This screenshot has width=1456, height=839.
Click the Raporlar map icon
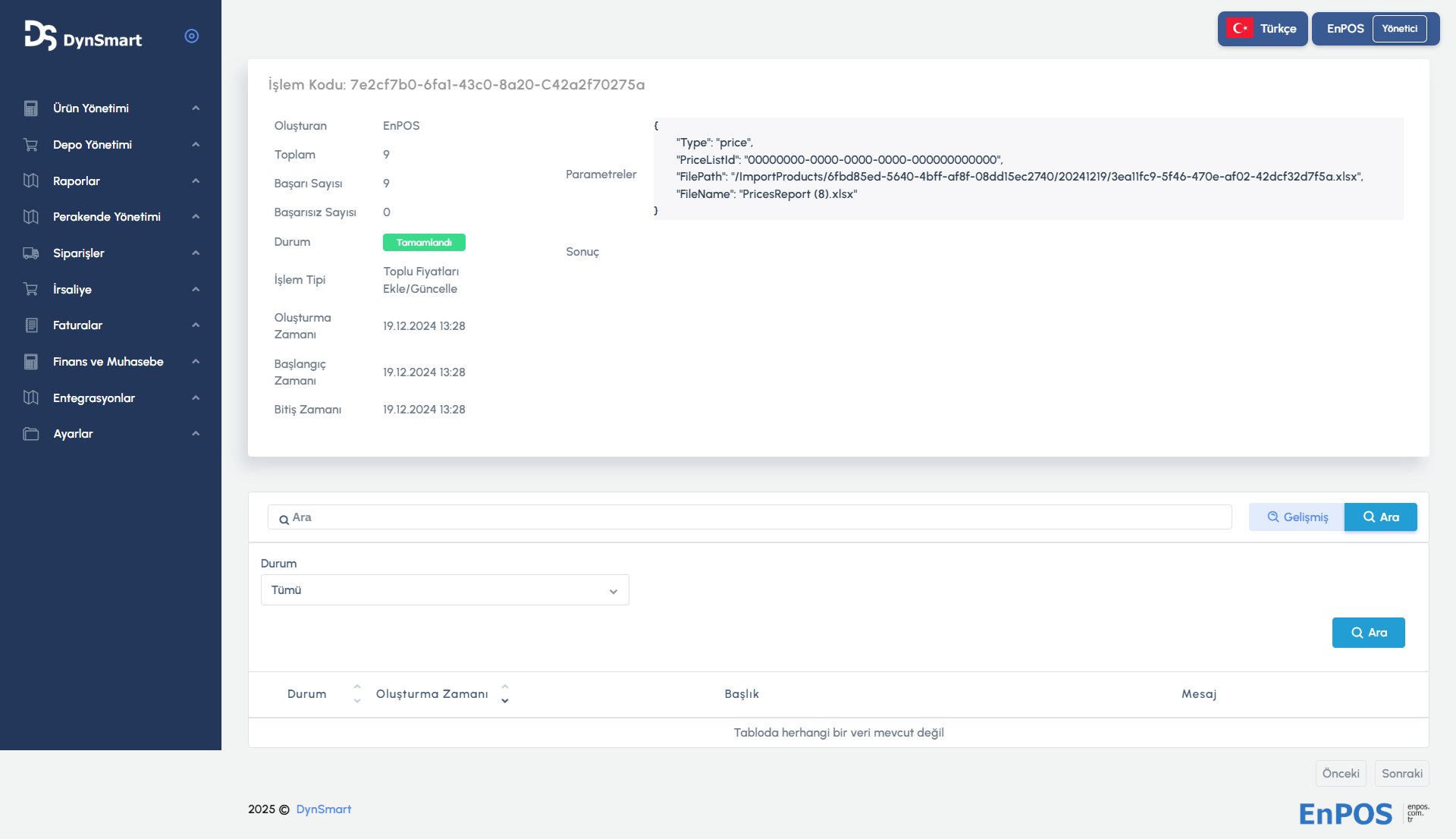tap(31, 181)
